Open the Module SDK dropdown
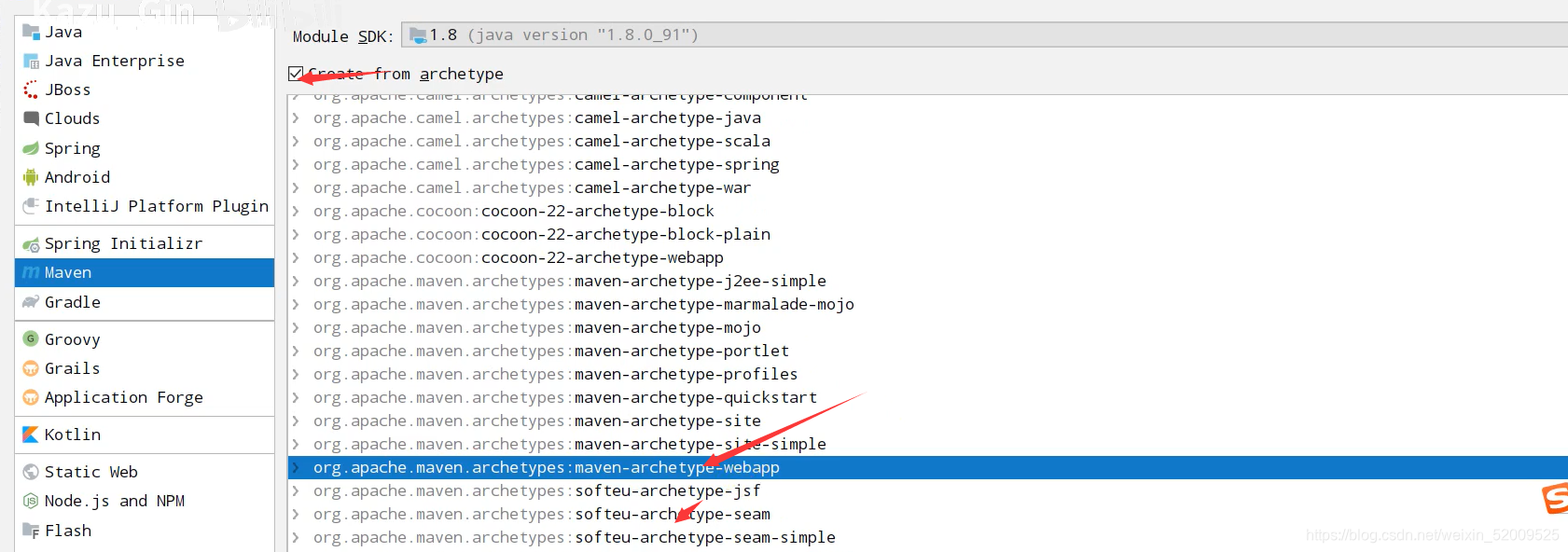Viewport: 1568px width, 552px height. click(x=984, y=35)
